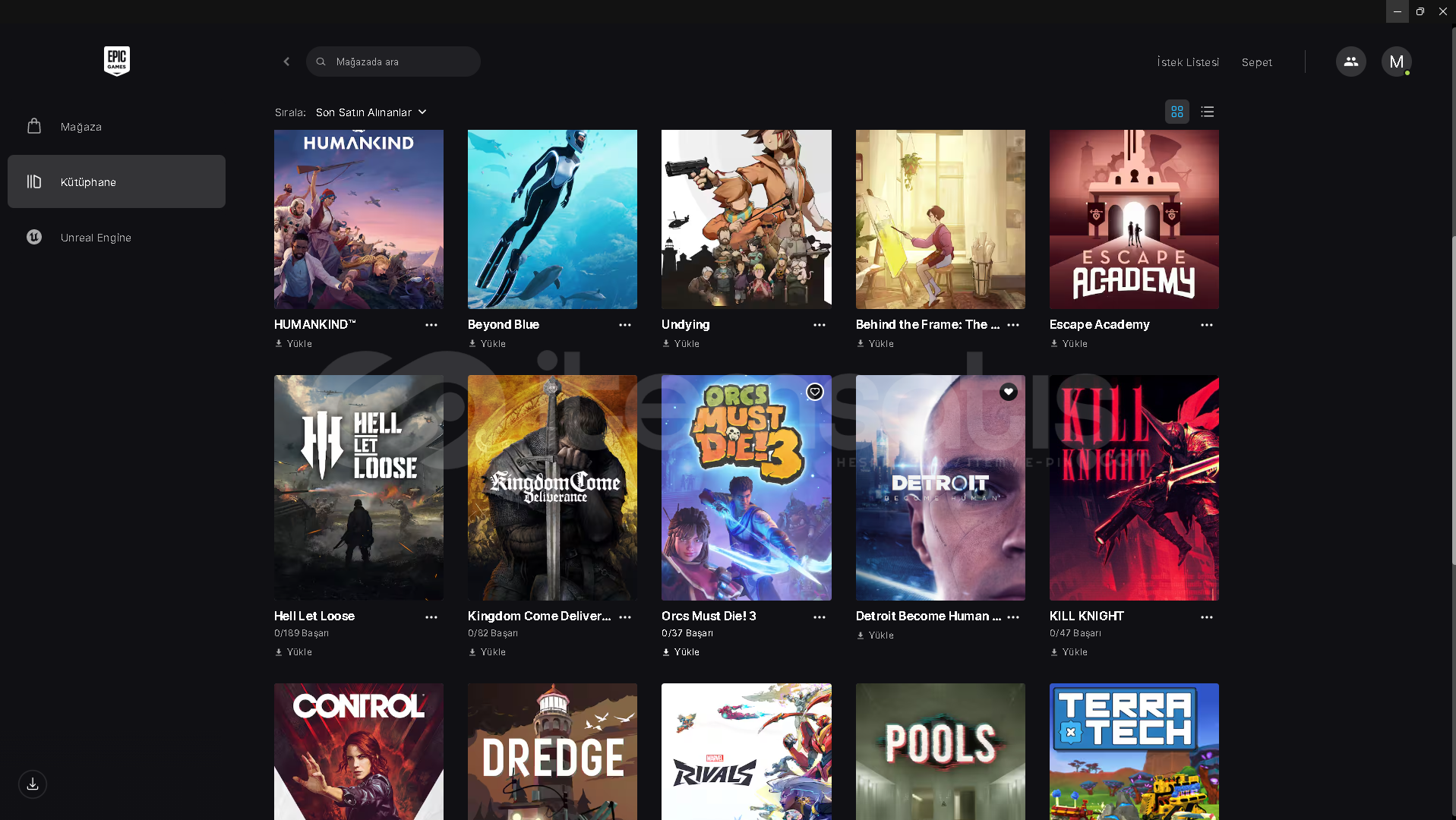Open more options for HUMANKIND
1456x820 pixels.
coord(431,325)
